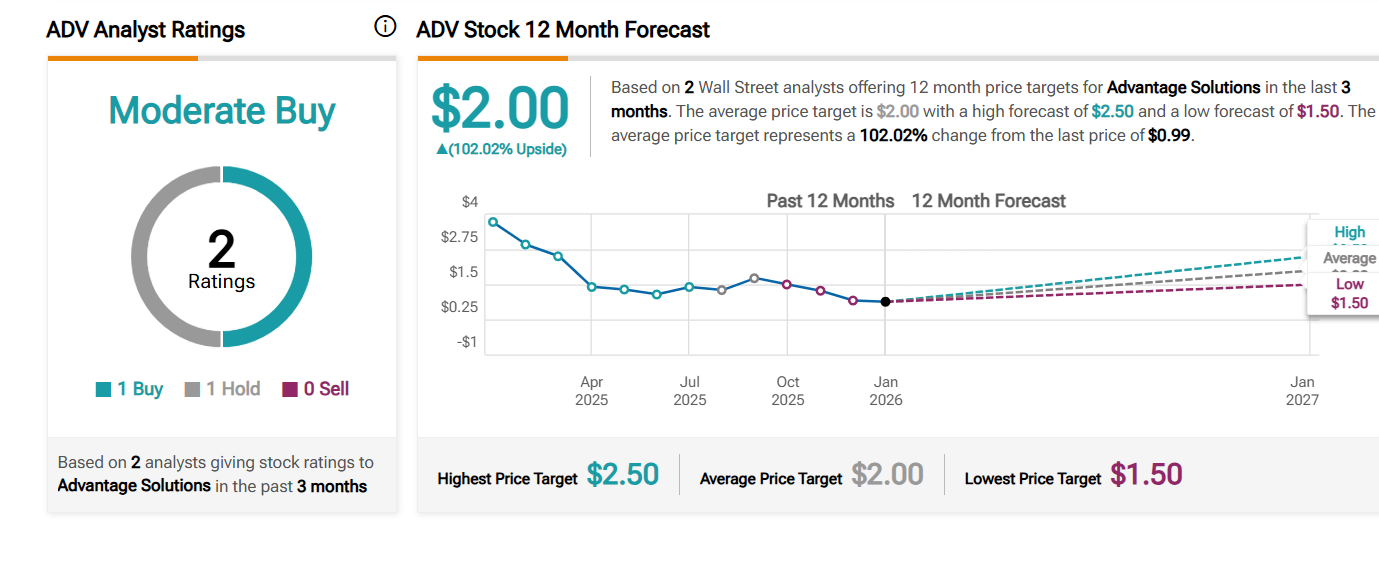Select the 12 Month Forecast chart label
Screen dimensions: 1379x574
[988, 201]
